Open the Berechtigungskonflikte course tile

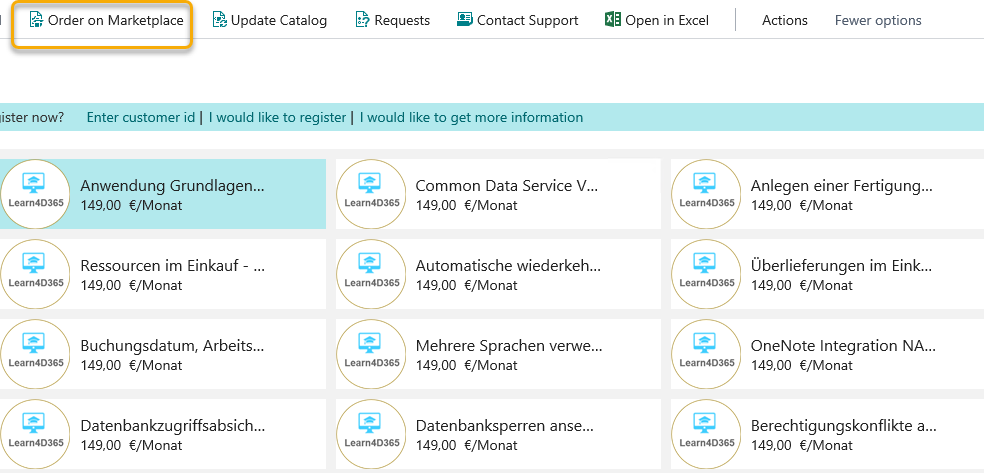coord(843,434)
